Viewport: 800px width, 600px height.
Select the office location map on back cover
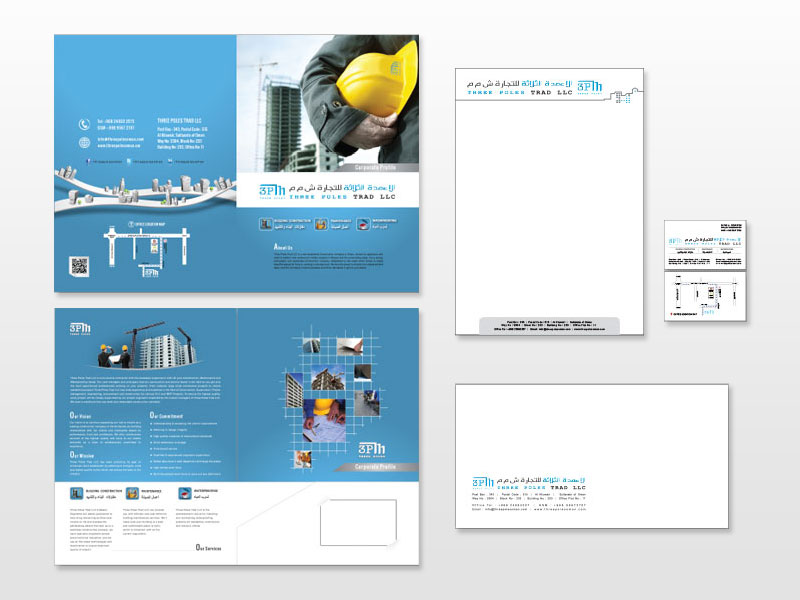point(147,248)
